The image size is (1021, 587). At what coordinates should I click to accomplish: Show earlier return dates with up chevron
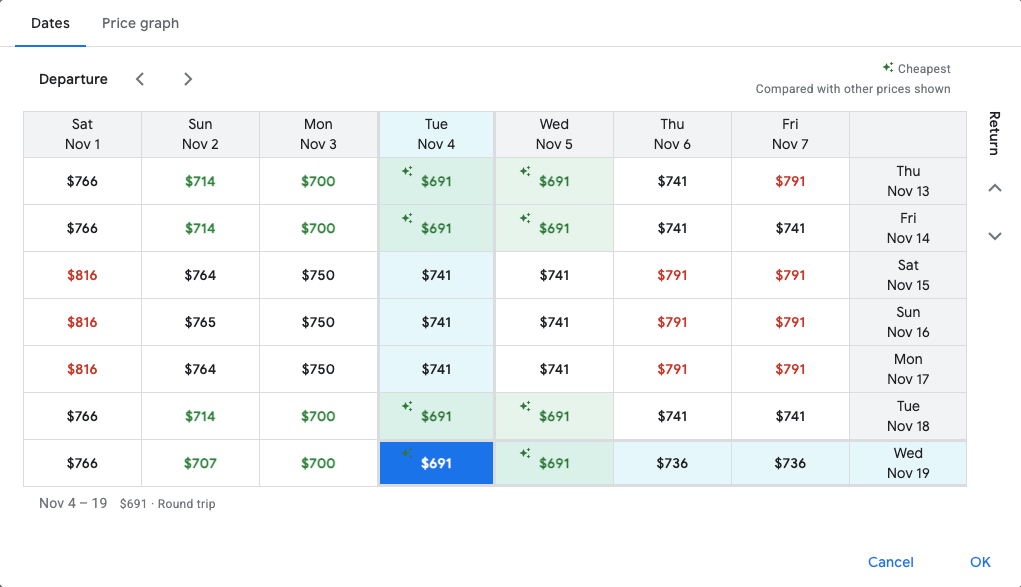pyautogui.click(x=994, y=188)
